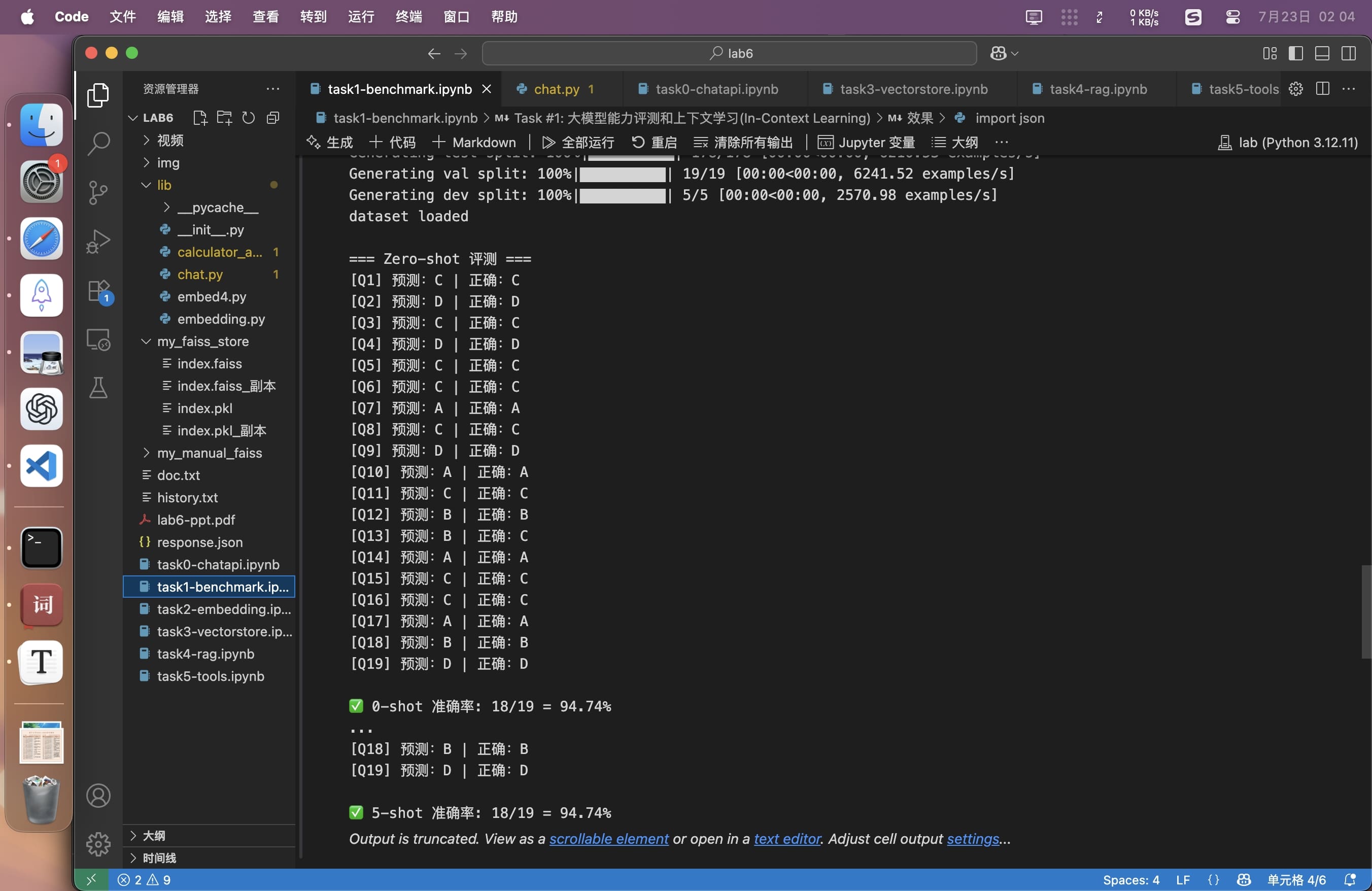
Task: Click the lab6 command center search field
Action: (729, 54)
